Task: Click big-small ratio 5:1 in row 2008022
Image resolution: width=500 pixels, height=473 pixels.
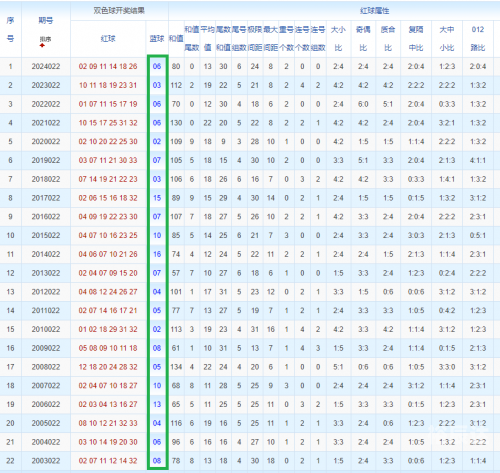Action: click(338, 367)
